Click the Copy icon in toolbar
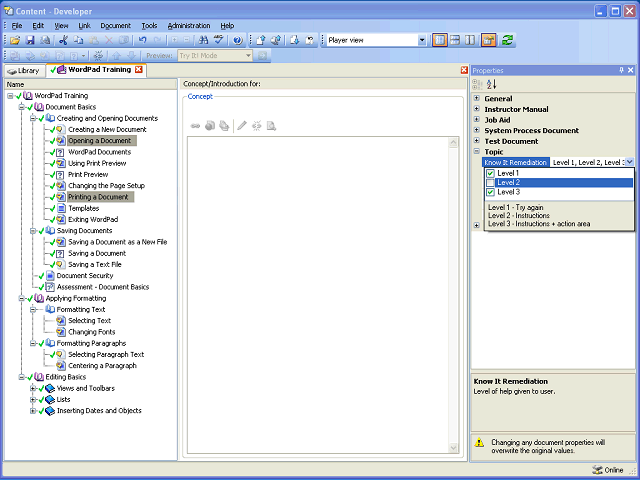The height and width of the screenshot is (480, 640). pos(78,40)
